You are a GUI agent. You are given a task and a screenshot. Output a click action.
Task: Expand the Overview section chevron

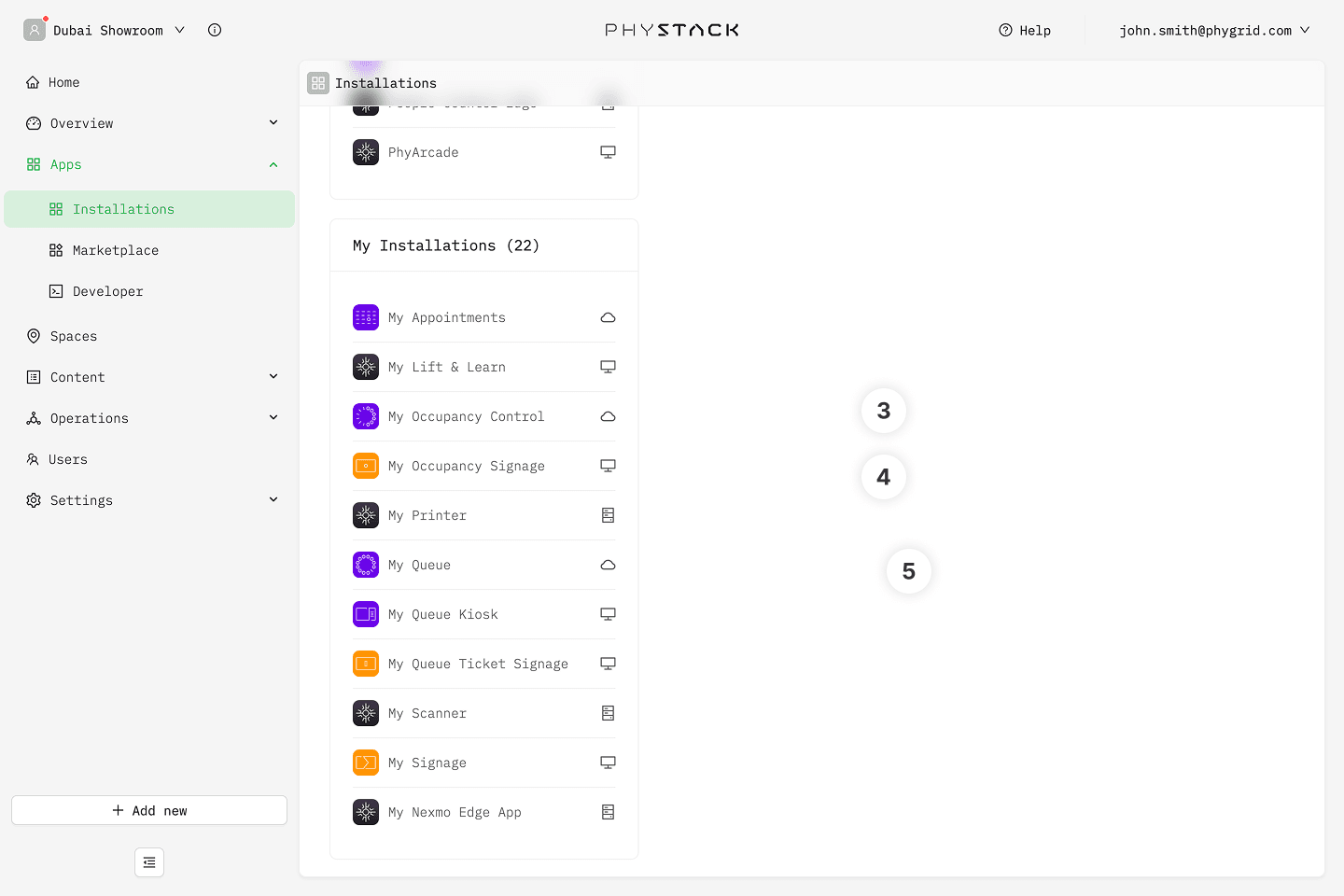273,122
